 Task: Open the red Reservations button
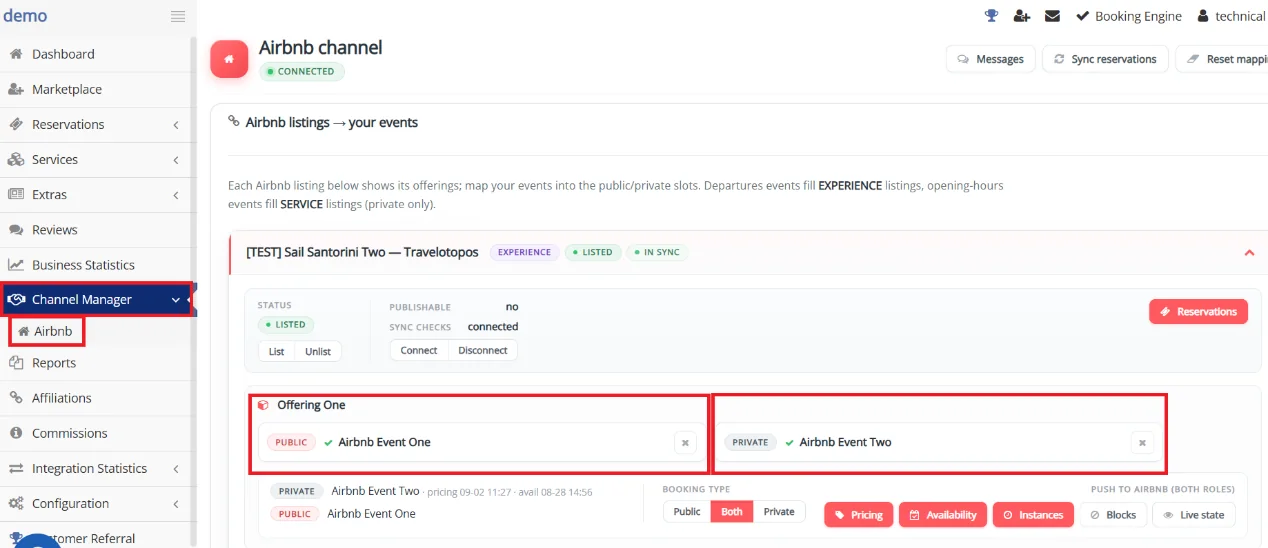tap(1198, 311)
